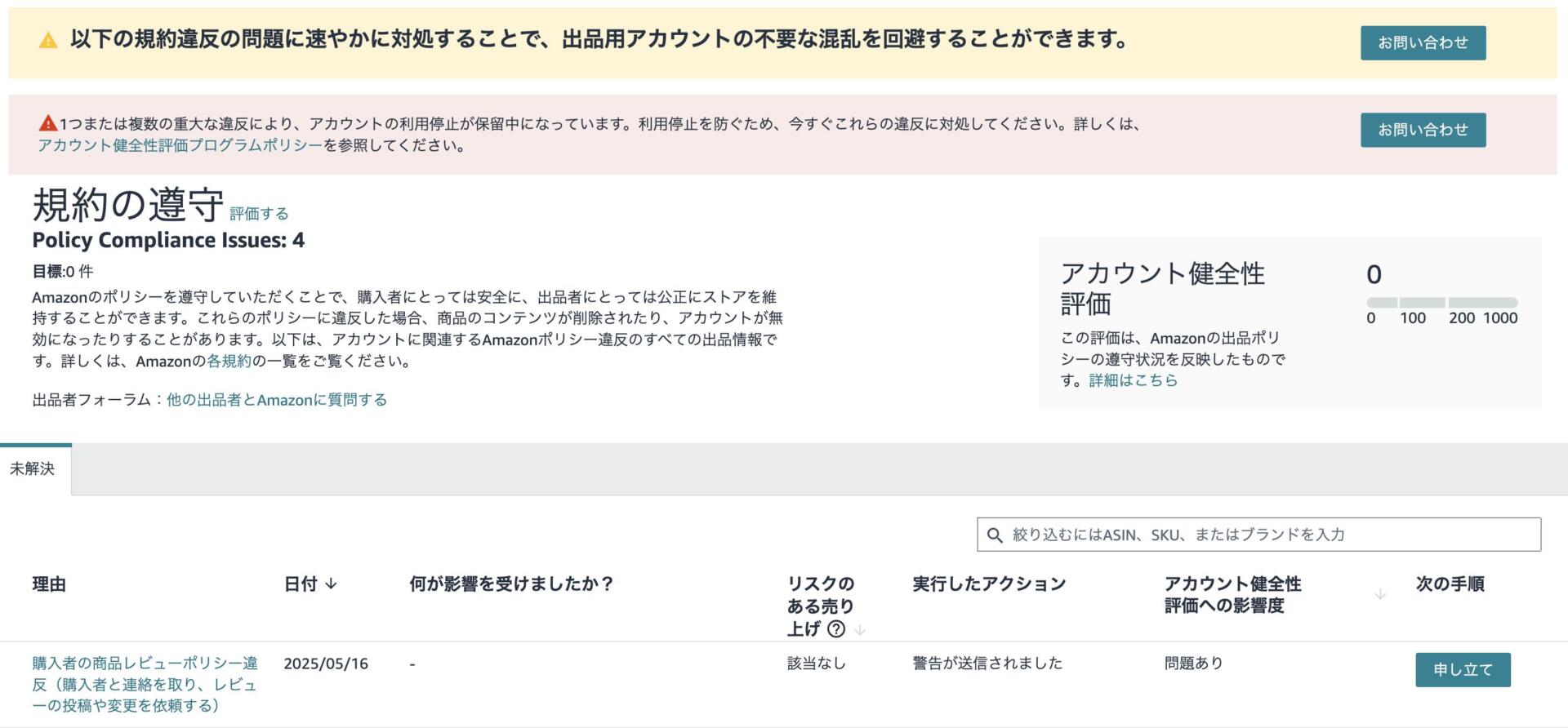Open 詳細はこちら link in account health box

pos(1133,380)
